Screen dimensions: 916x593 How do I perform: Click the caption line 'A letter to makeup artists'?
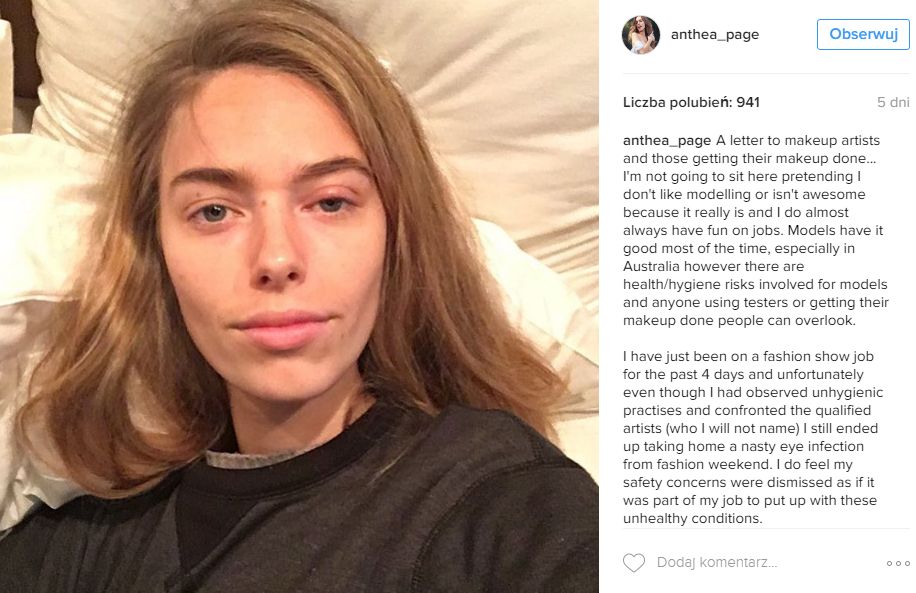point(797,140)
